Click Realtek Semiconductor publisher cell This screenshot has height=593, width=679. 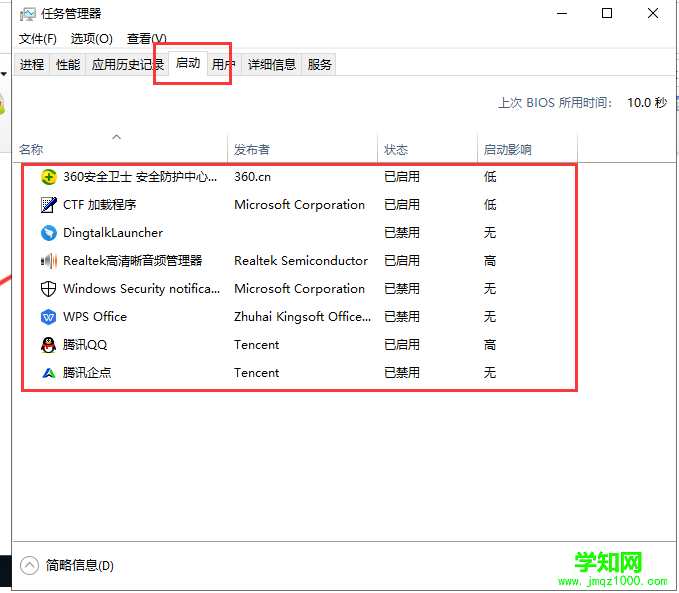tap(301, 261)
